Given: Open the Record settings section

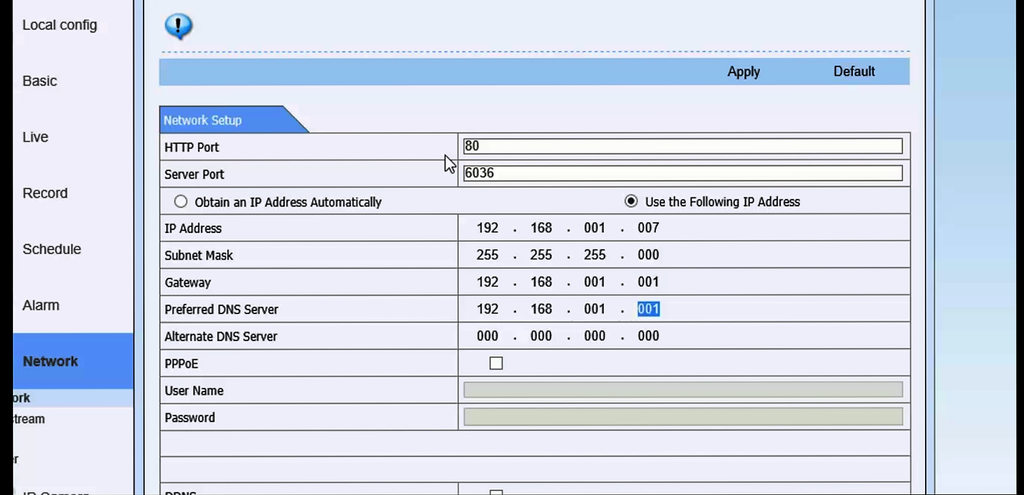Looking at the screenshot, I should (45, 193).
